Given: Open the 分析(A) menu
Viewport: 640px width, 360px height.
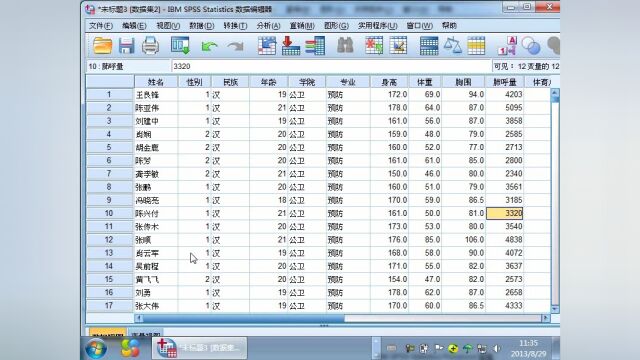Looking at the screenshot, I should tap(268, 26).
